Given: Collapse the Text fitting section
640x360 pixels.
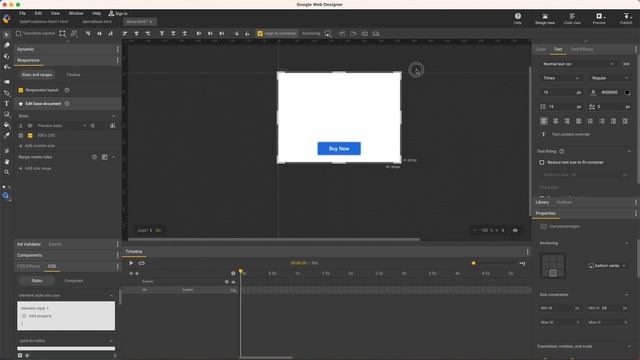Looking at the screenshot, I should [x=629, y=151].
